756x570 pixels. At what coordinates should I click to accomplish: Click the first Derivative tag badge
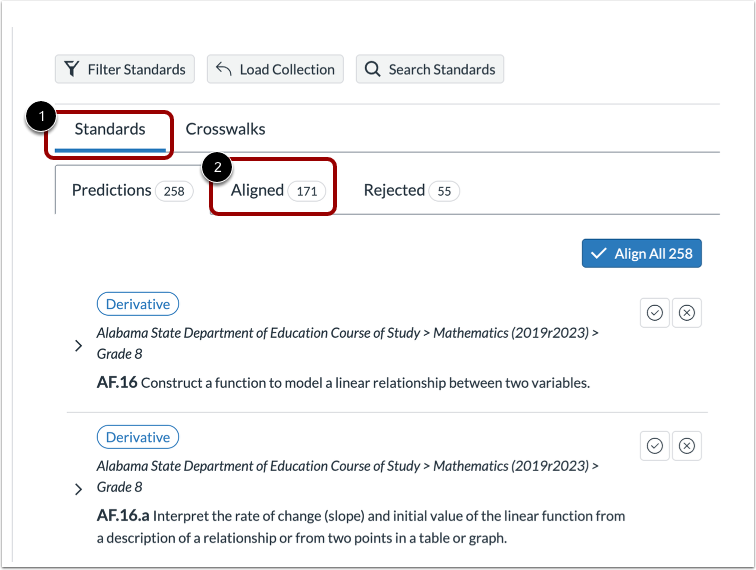(x=138, y=304)
